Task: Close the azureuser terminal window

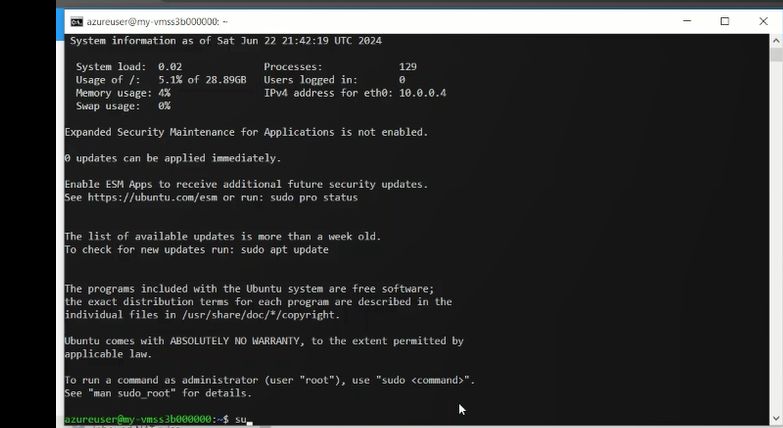Action: (763, 21)
